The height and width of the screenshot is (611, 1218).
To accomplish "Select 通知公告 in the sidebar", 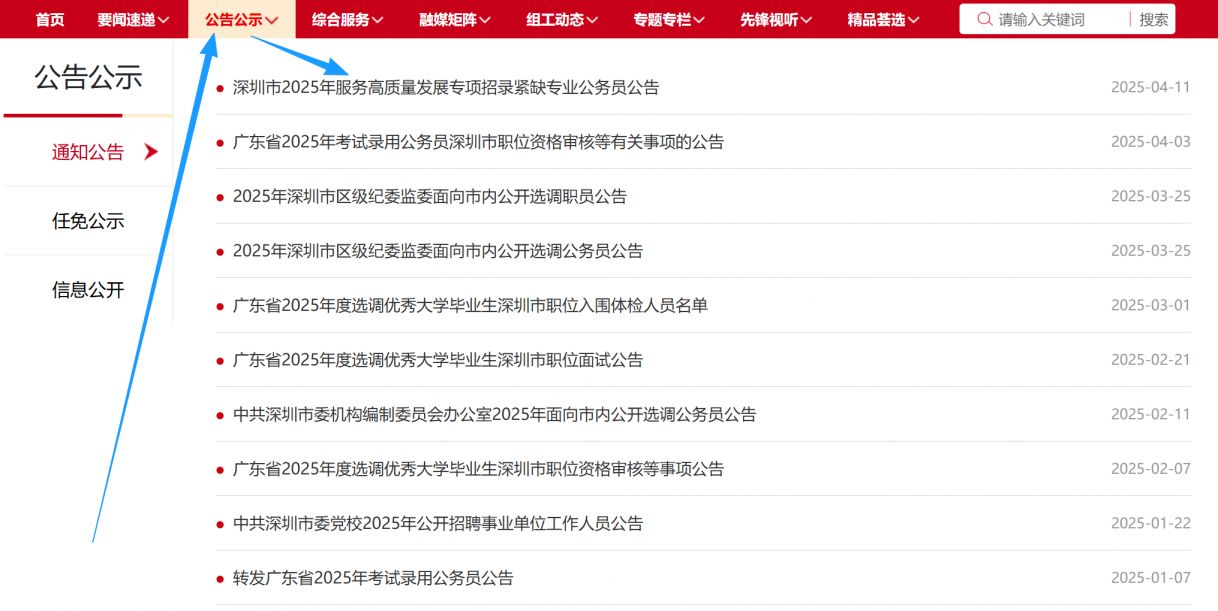I will (x=88, y=152).
